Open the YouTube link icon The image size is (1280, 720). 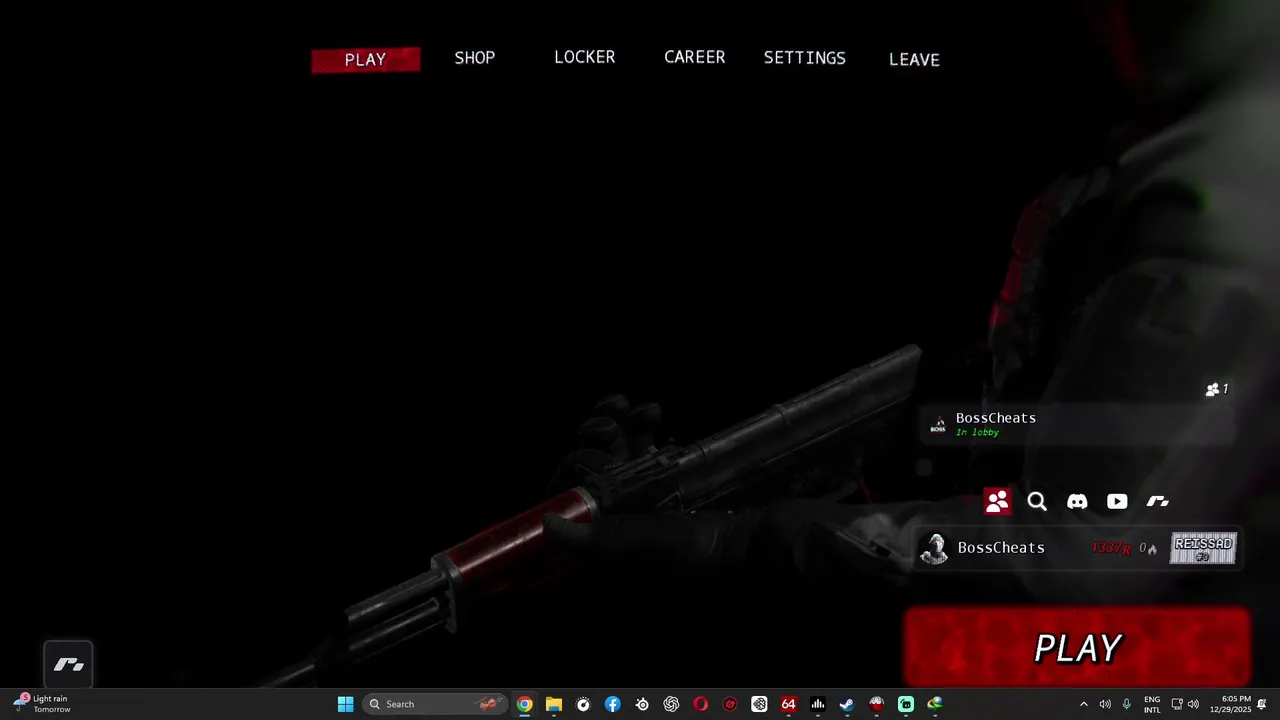tap(1117, 501)
